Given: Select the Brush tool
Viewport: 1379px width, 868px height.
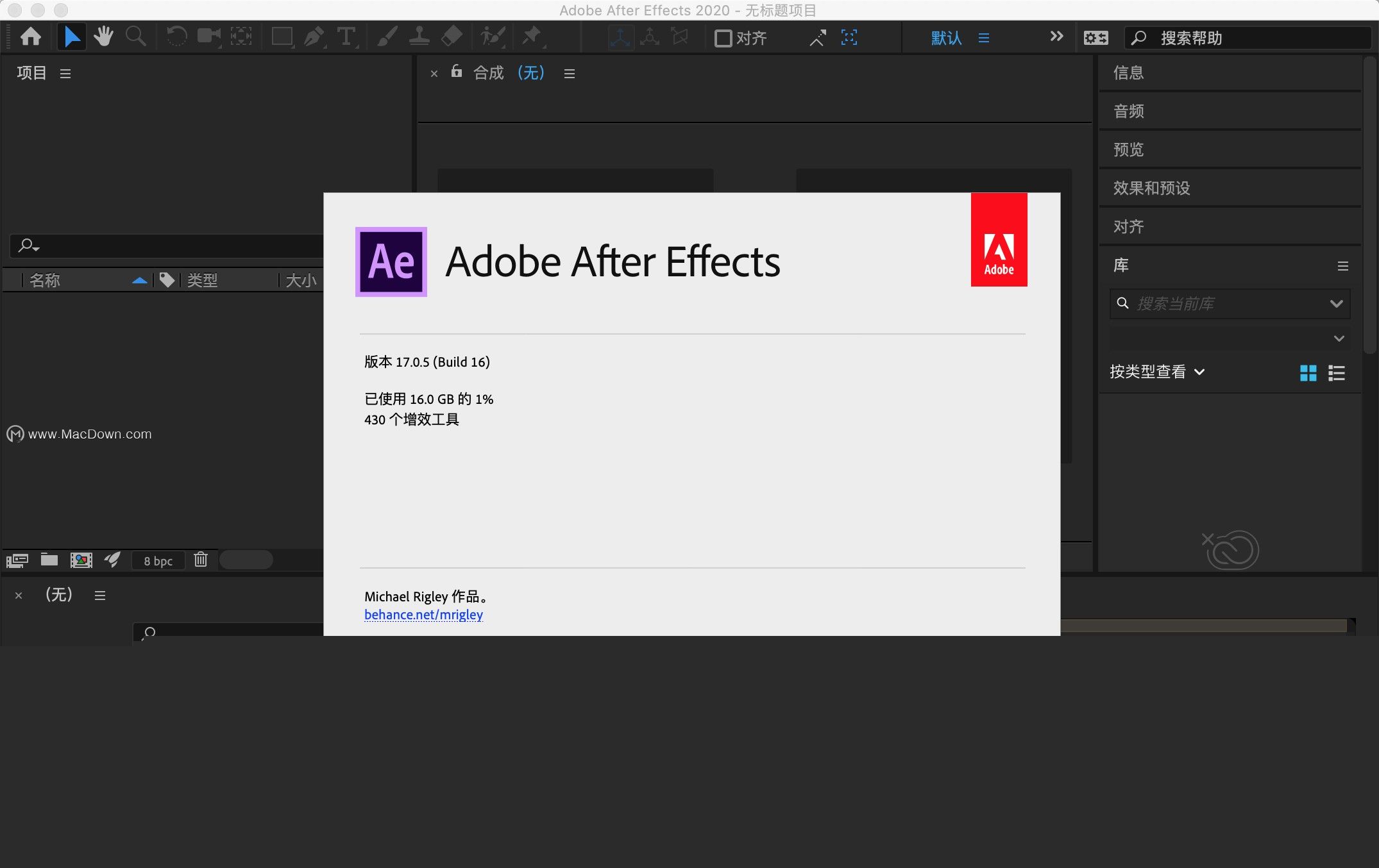Looking at the screenshot, I should [387, 37].
